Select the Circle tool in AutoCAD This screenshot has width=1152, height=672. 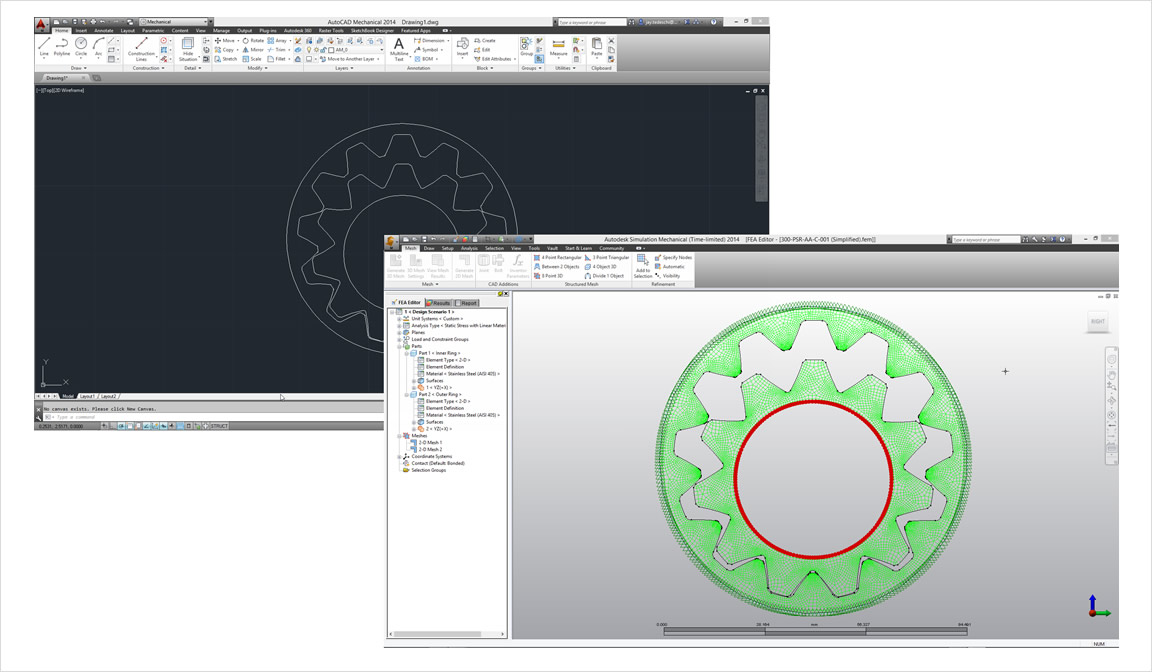tap(81, 47)
